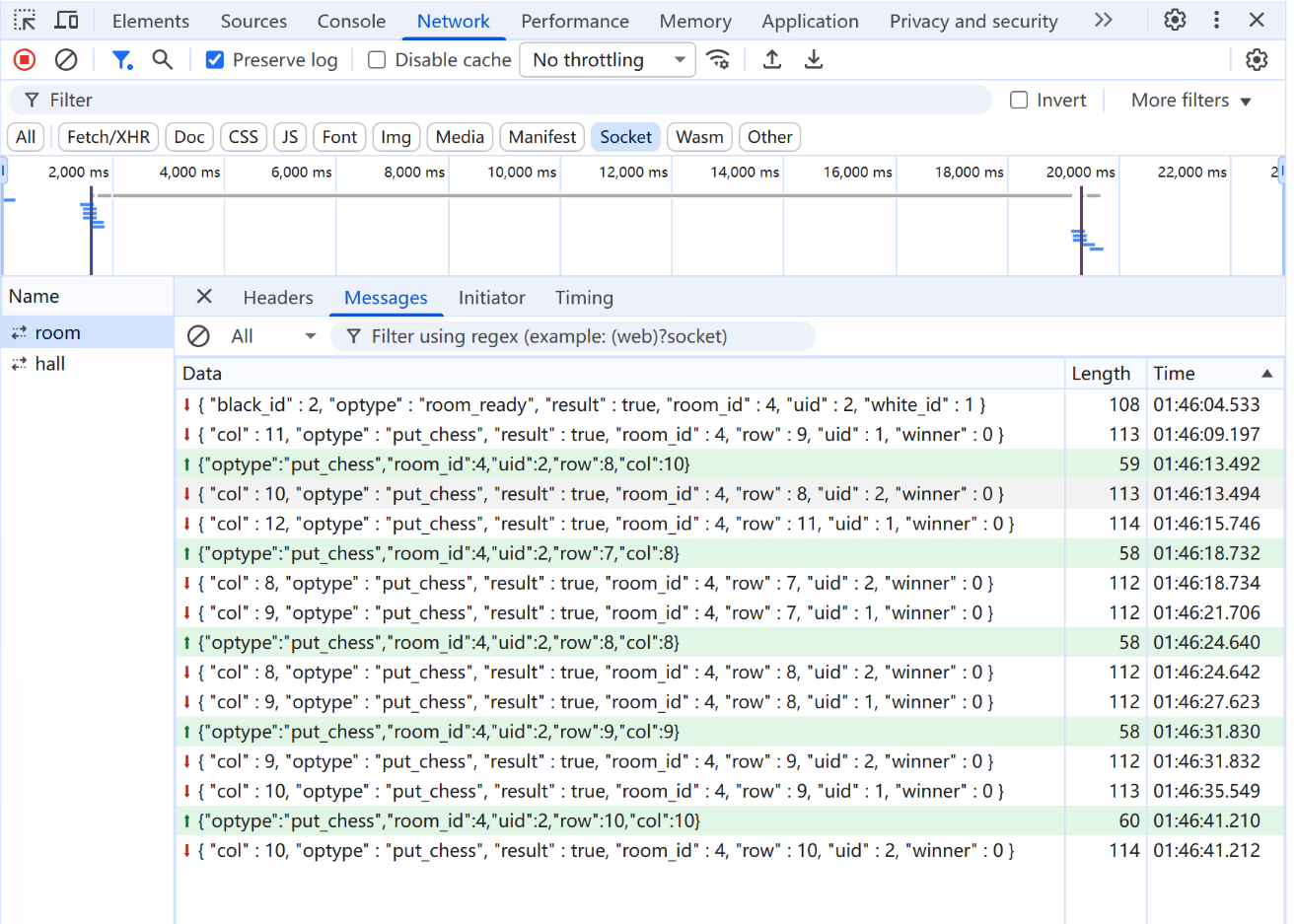
Task: Open the Console tab
Action: (x=351, y=21)
